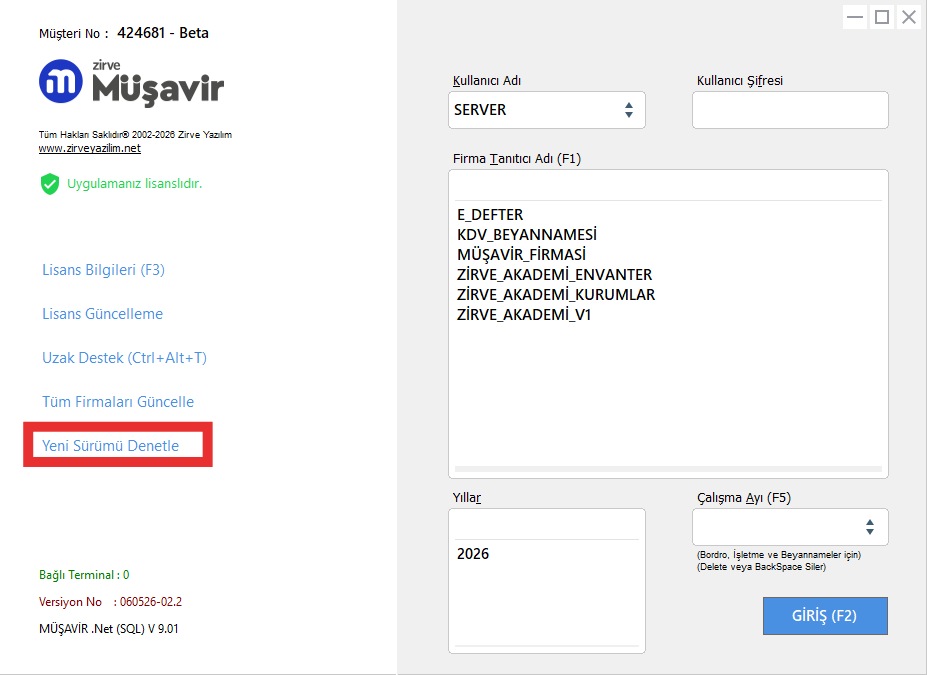The width and height of the screenshot is (927, 675).
Task: Click the GİRİŞ (F2) button
Action: [825, 616]
